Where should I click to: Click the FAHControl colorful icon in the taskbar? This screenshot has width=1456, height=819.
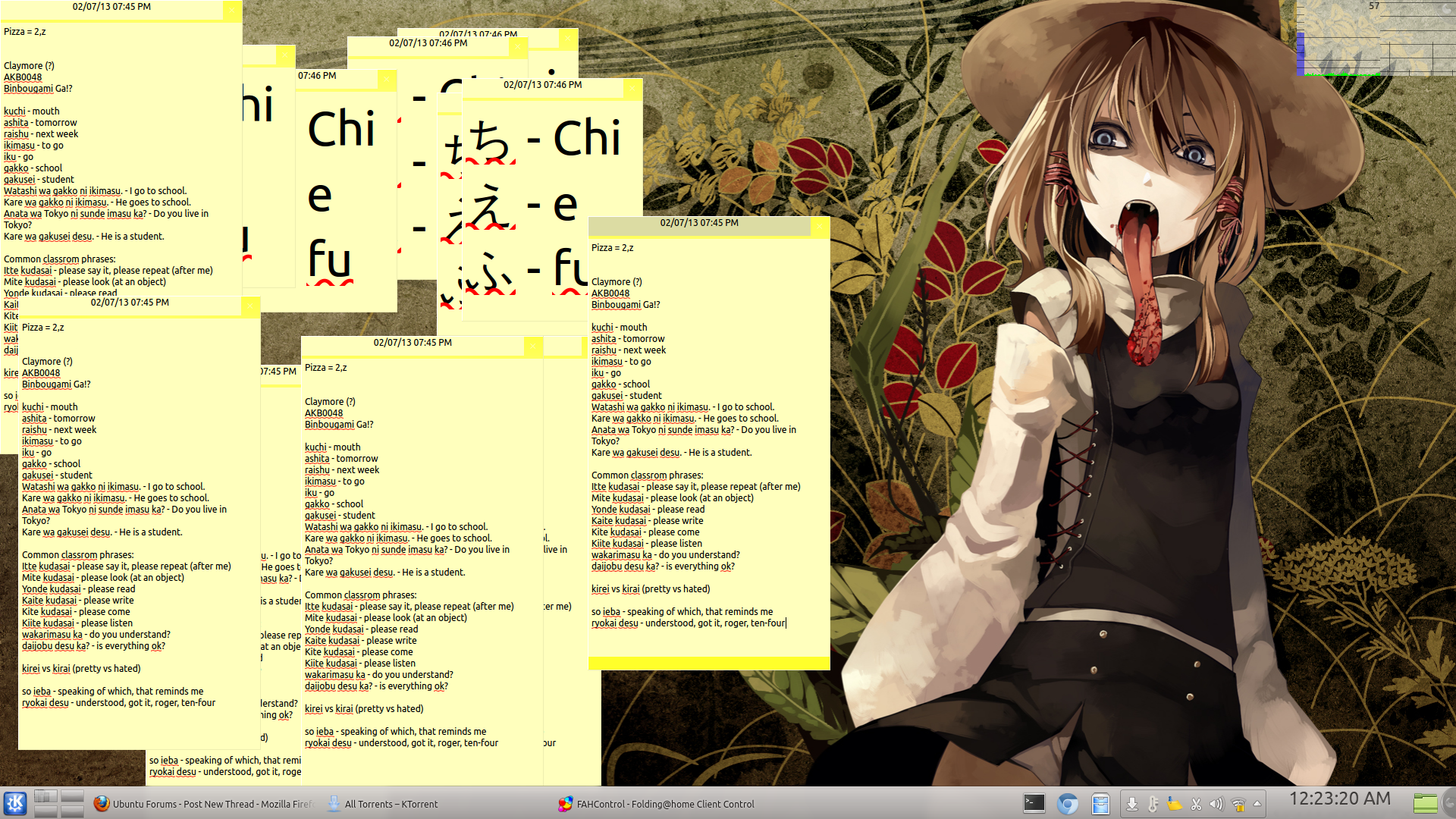click(565, 804)
